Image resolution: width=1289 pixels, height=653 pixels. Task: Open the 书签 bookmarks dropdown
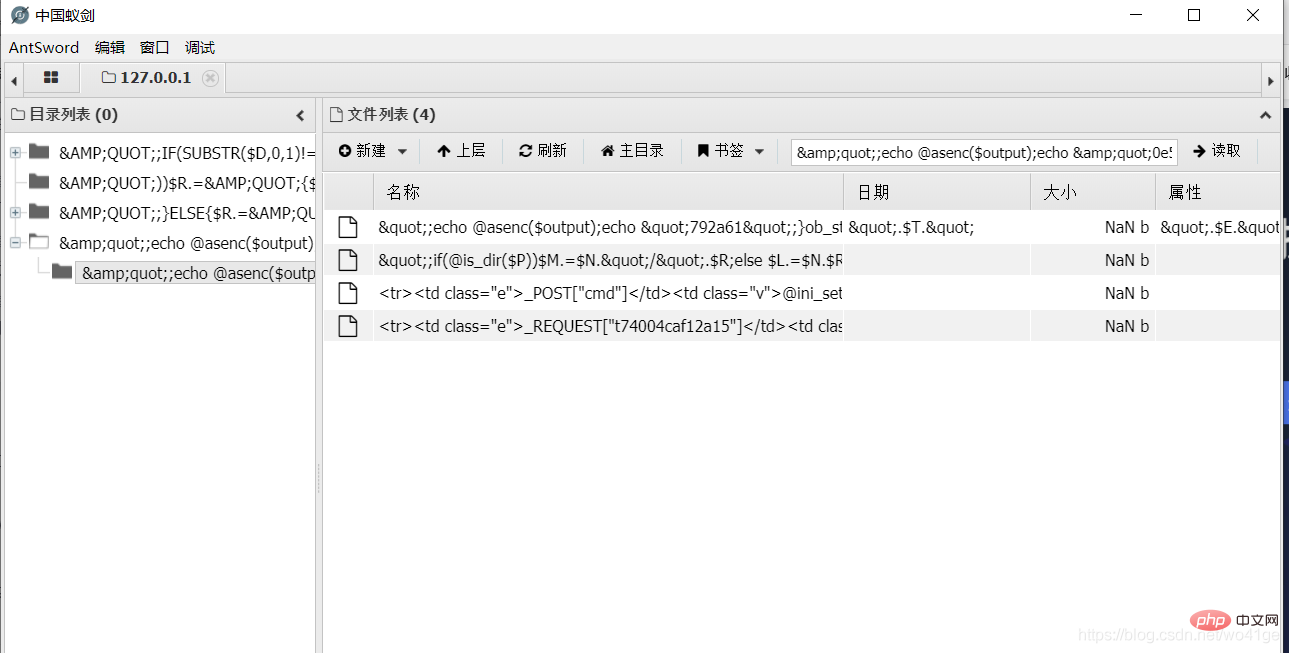[x=731, y=151]
